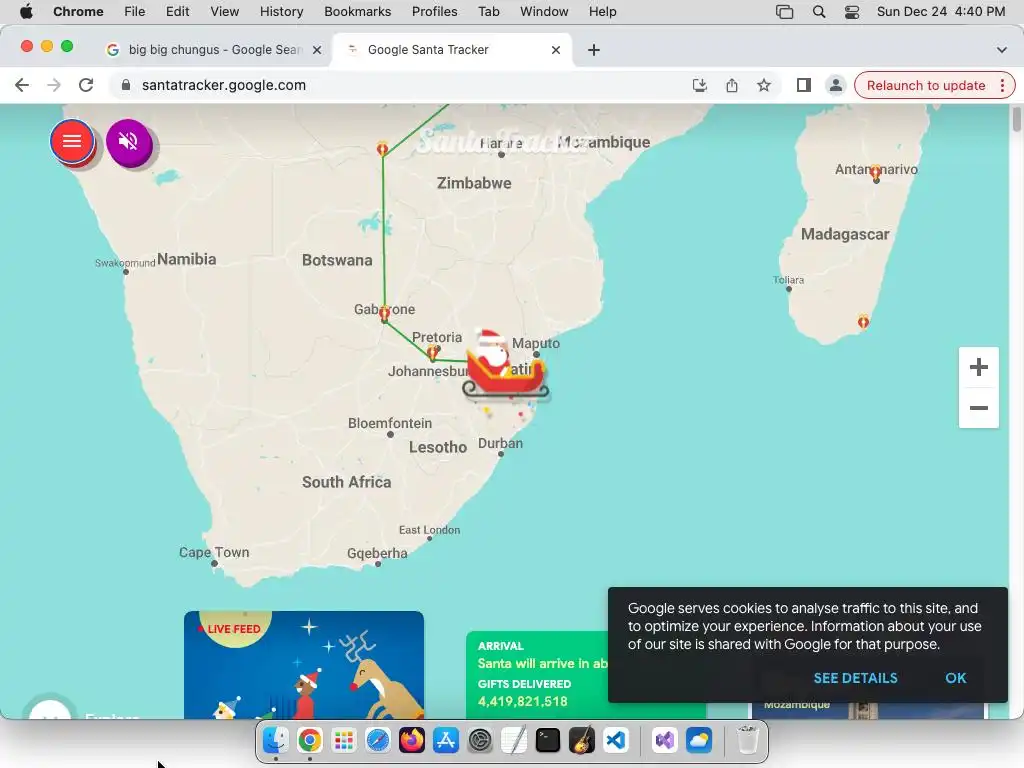Screen dimensions: 1024x768
Task: Reload the Santa Tracker page
Action: [86, 85]
